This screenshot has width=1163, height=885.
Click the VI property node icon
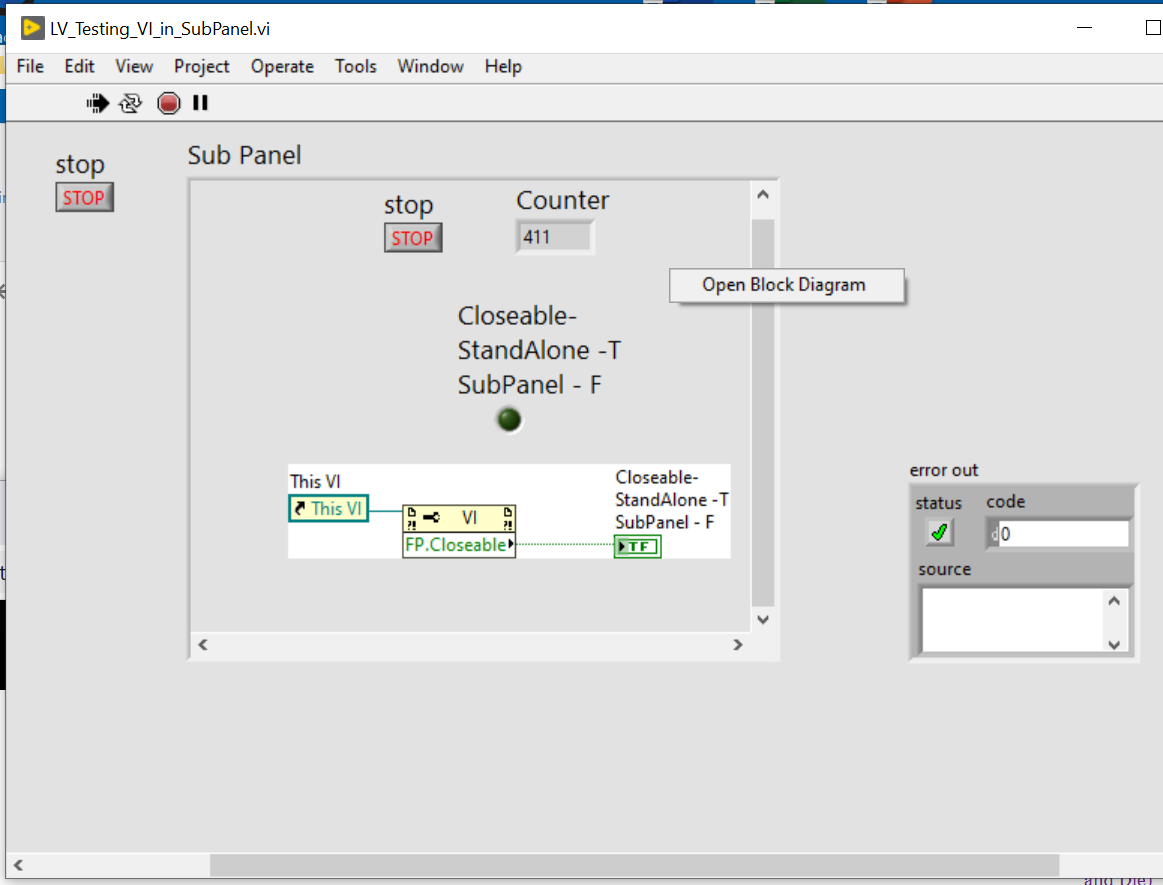459,518
